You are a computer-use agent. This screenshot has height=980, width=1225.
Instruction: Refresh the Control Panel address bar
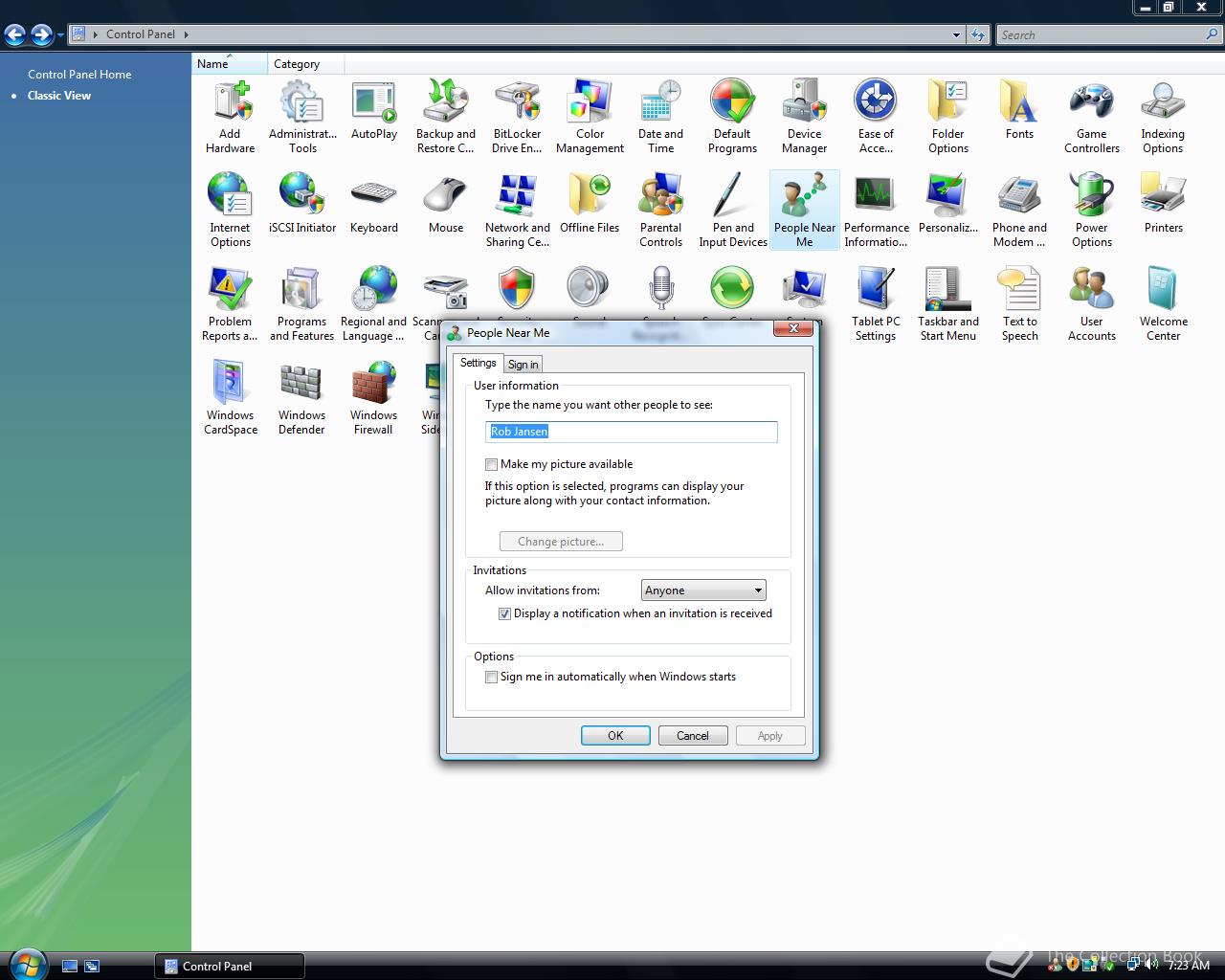coord(977,34)
